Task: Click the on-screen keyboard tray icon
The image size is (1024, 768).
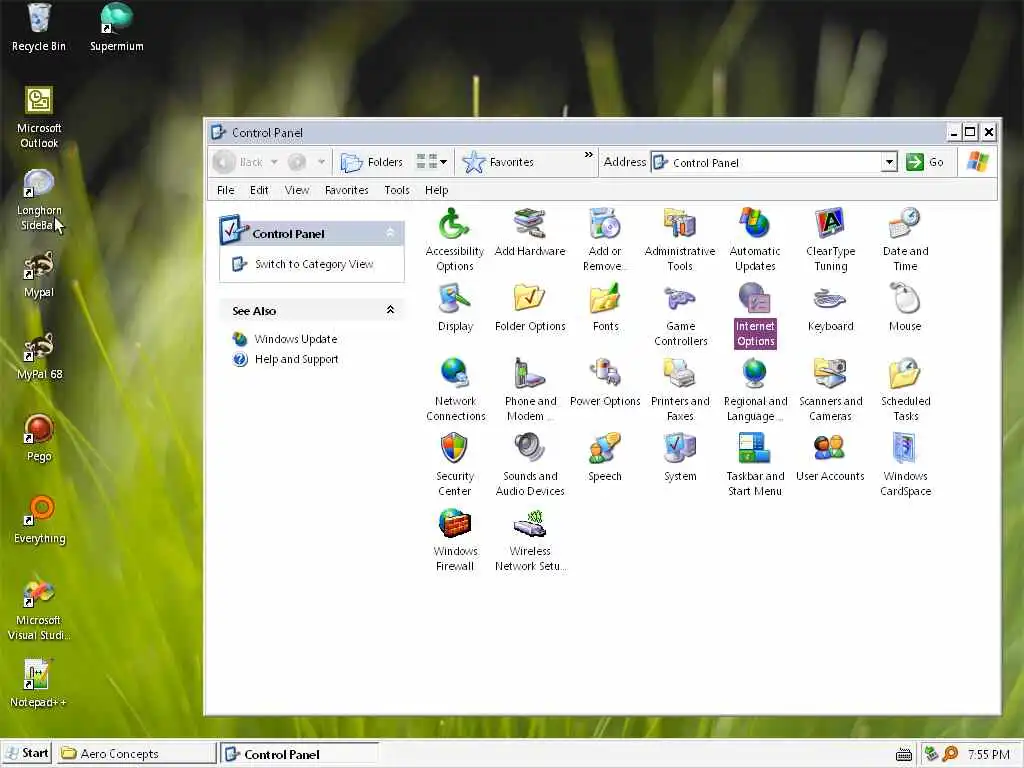Action: (x=904, y=755)
